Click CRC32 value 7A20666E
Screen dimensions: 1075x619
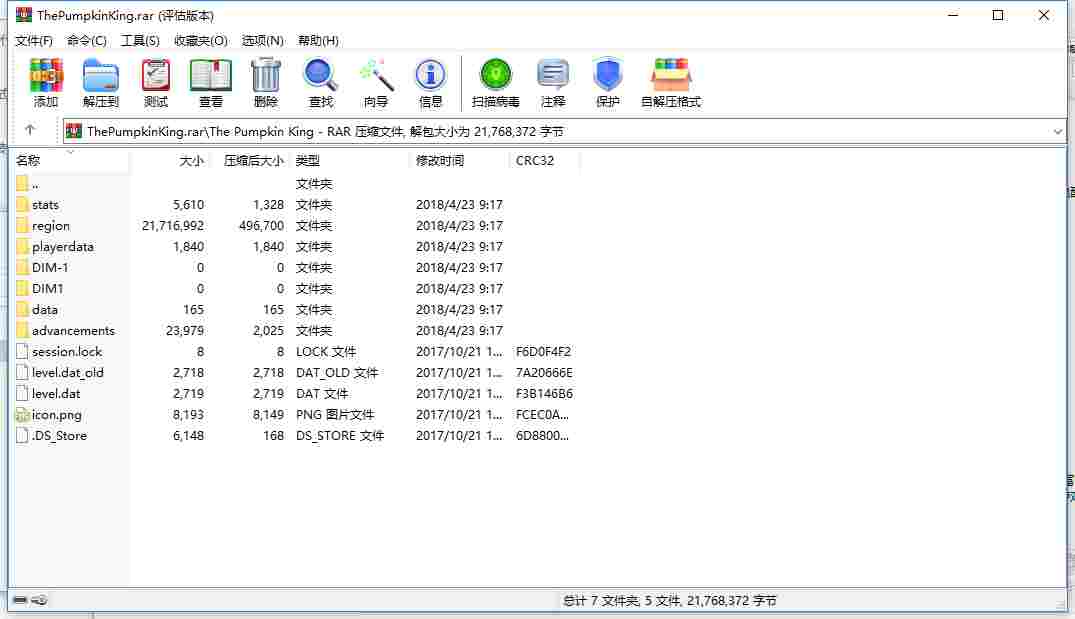point(544,372)
